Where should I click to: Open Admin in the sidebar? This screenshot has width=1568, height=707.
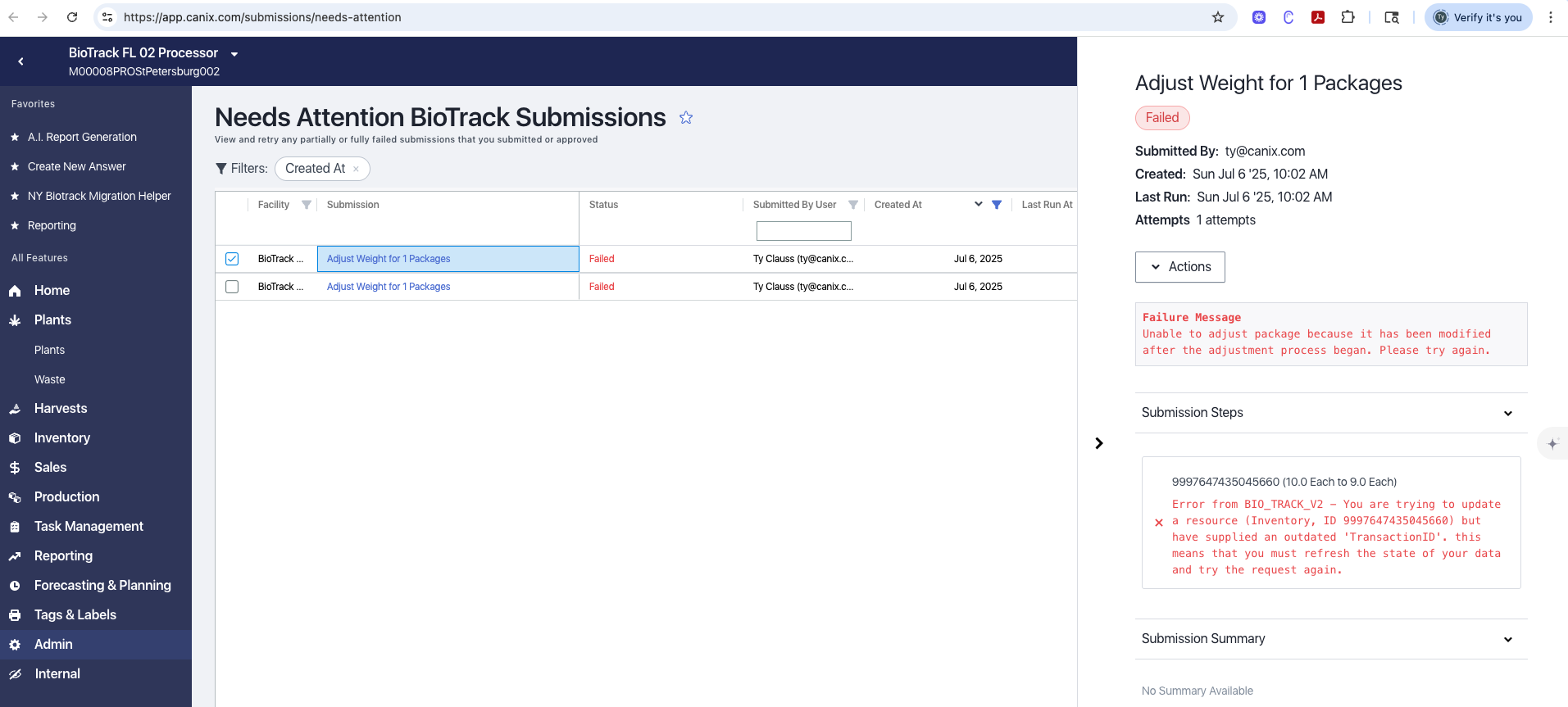[x=96, y=645]
